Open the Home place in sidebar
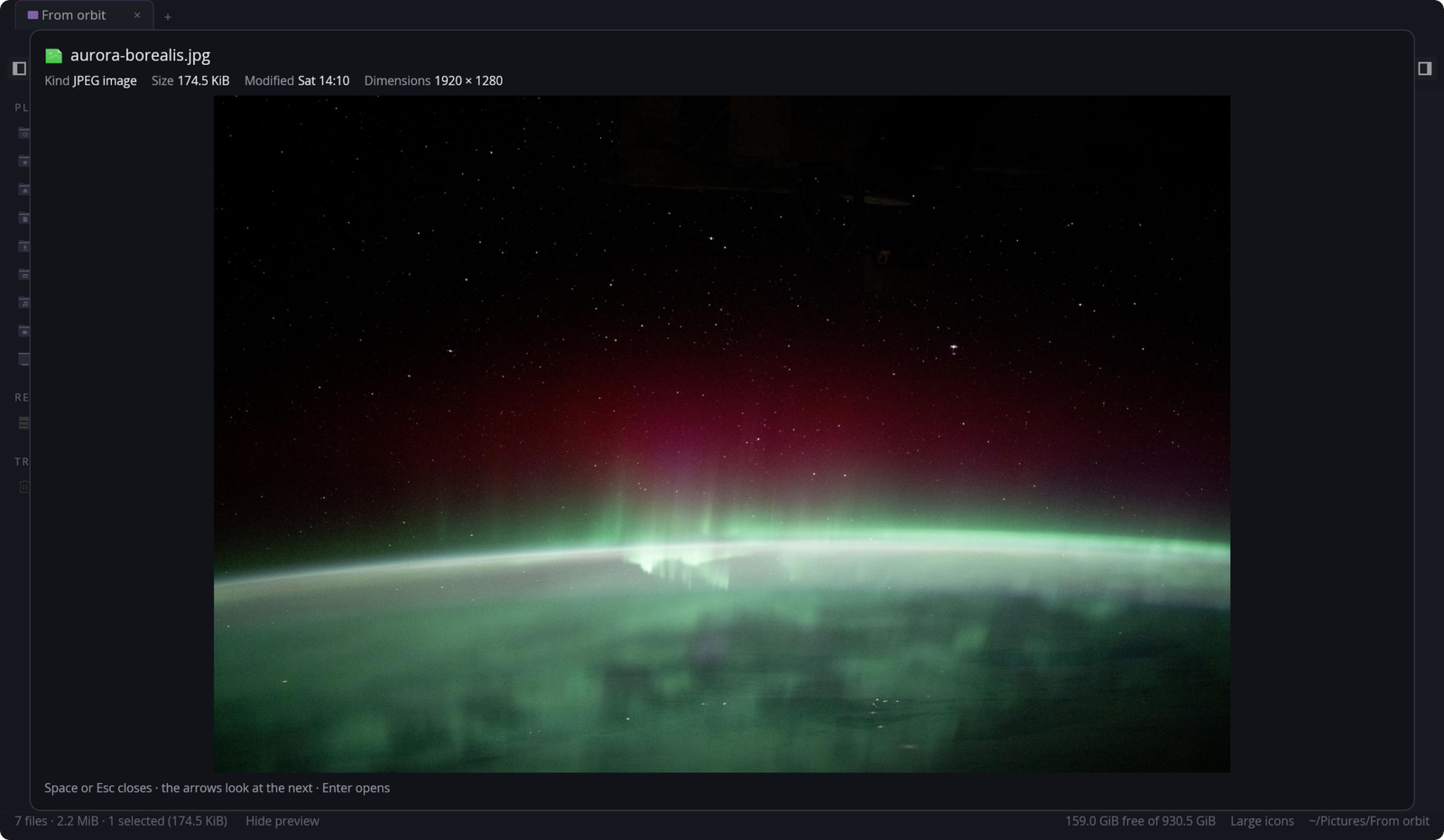1444x840 pixels. (x=24, y=189)
